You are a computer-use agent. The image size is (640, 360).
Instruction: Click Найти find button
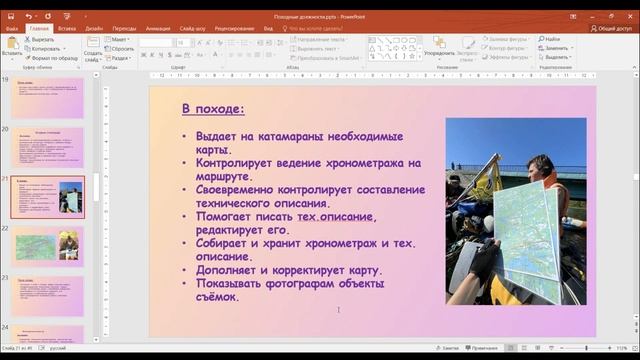(549, 39)
